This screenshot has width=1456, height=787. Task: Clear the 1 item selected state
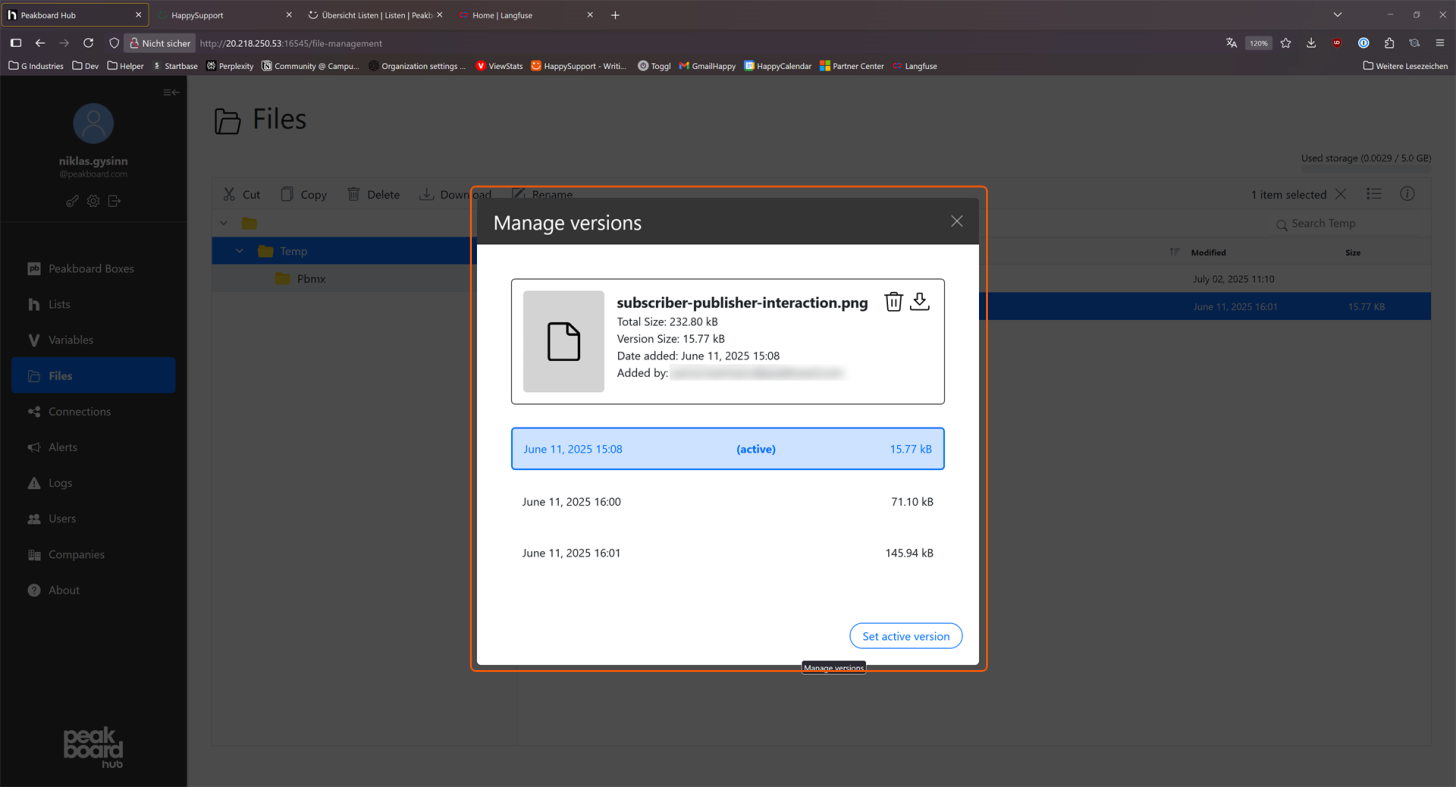[1340, 194]
